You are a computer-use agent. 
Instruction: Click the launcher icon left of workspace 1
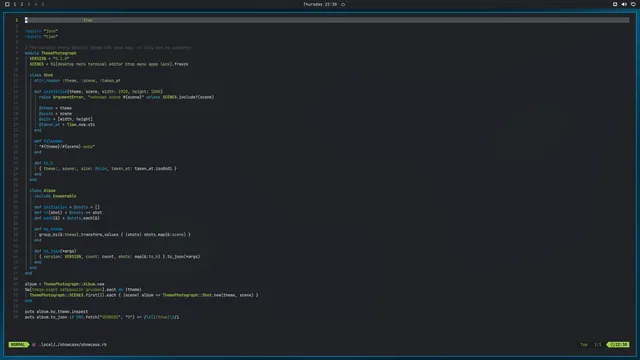tap(7, 4)
